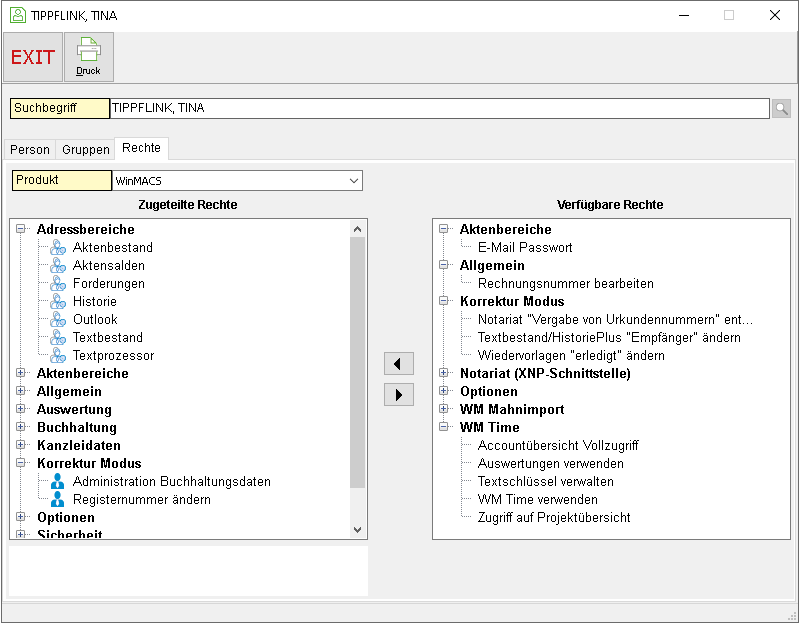
Task: Select Accountübersicht Vollzugriff right
Action: point(558,445)
